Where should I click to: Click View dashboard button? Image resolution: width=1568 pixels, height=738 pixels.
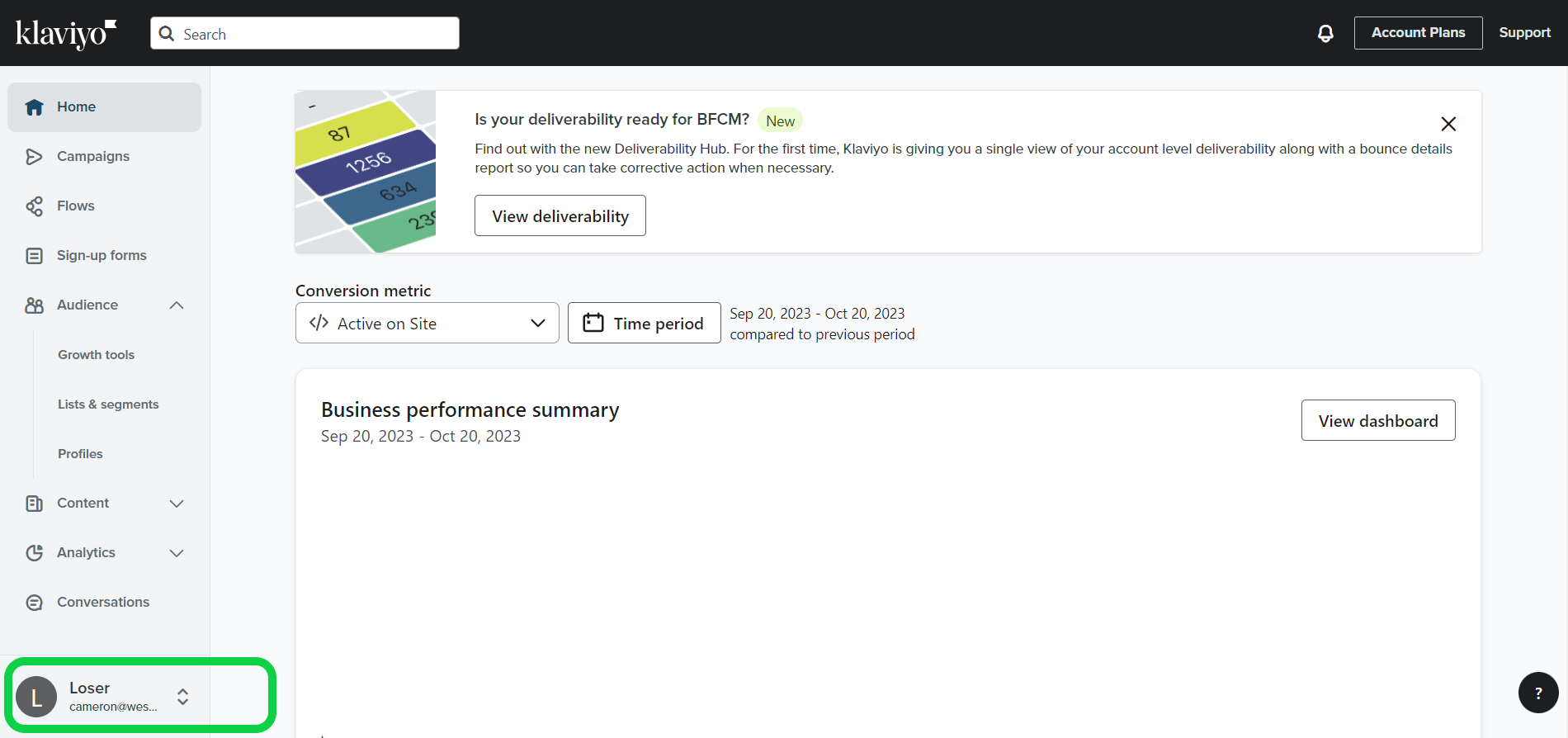pos(1378,420)
